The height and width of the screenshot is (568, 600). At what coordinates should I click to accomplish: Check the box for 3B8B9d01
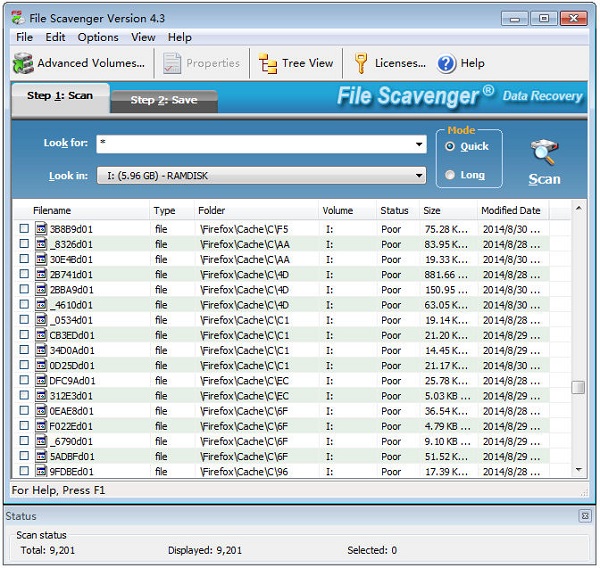[x=24, y=229]
